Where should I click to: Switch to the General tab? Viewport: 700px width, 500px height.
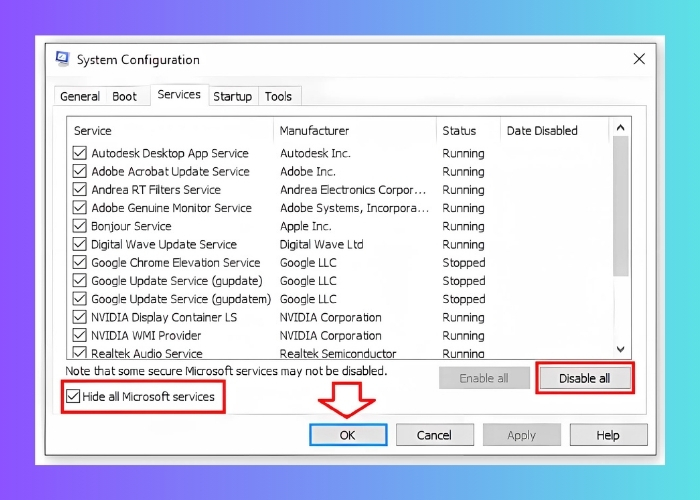pyautogui.click(x=80, y=97)
